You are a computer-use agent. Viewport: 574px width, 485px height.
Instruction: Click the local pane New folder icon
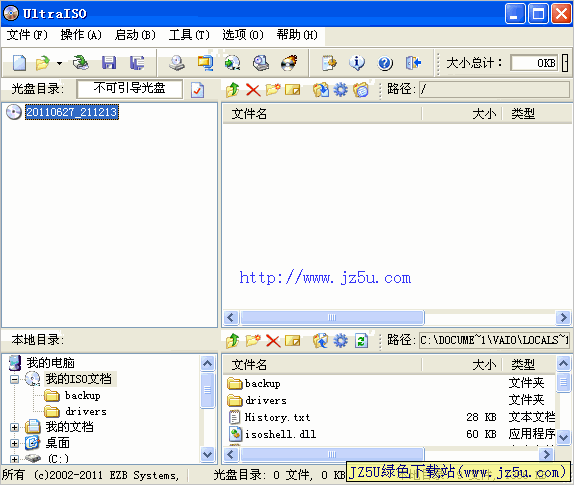coord(253,340)
